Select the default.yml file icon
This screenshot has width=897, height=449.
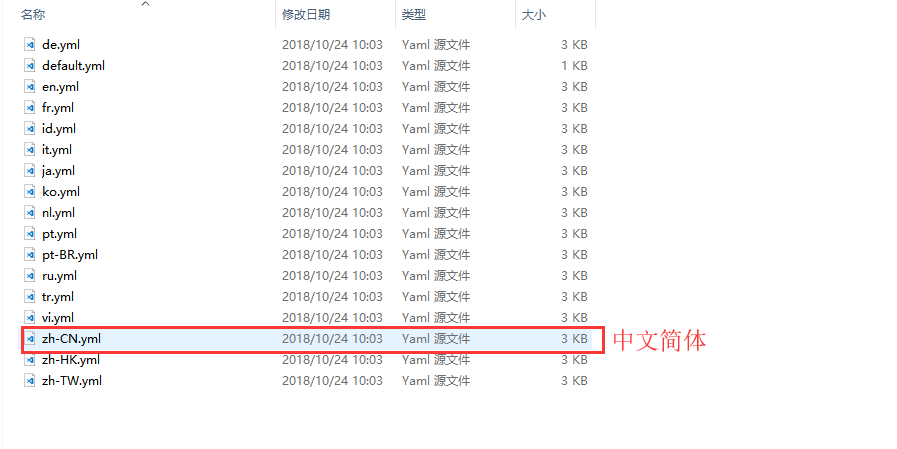pos(30,66)
